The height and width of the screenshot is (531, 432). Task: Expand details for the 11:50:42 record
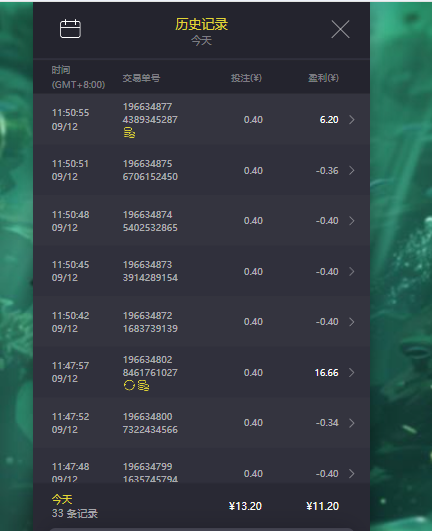[352, 322]
